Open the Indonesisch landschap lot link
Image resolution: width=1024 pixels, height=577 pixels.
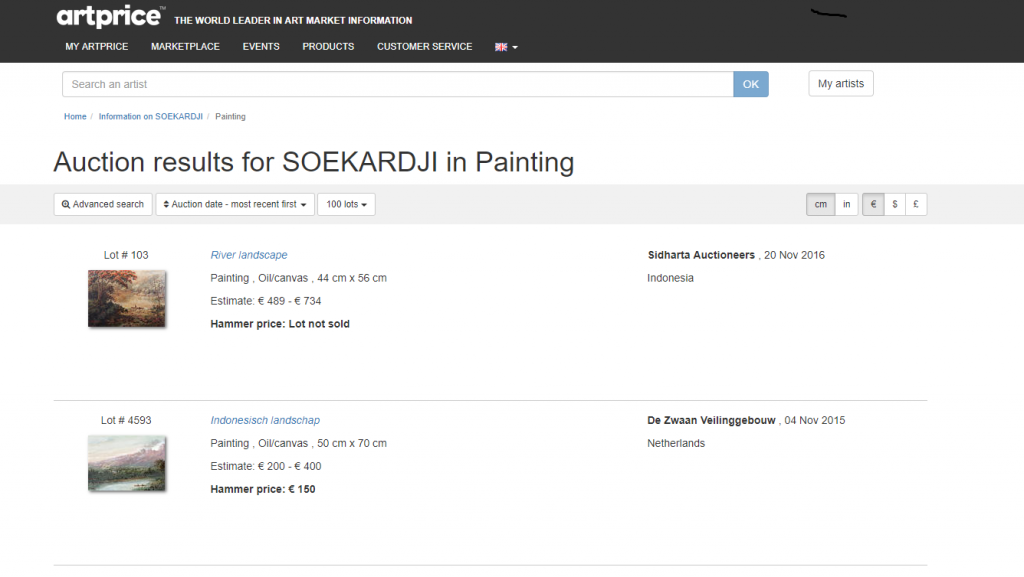(x=265, y=420)
